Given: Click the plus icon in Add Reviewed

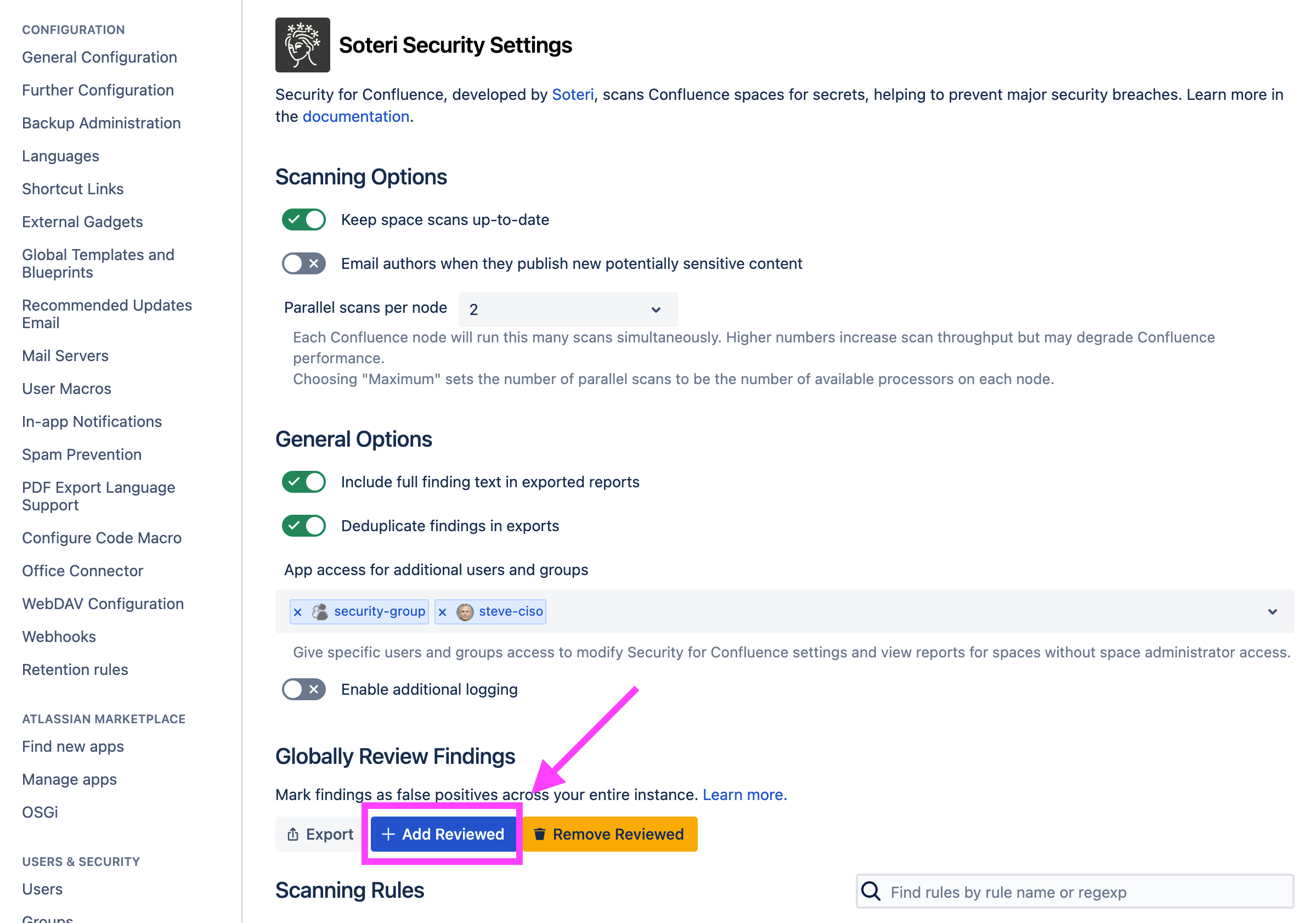Looking at the screenshot, I should pos(388,834).
